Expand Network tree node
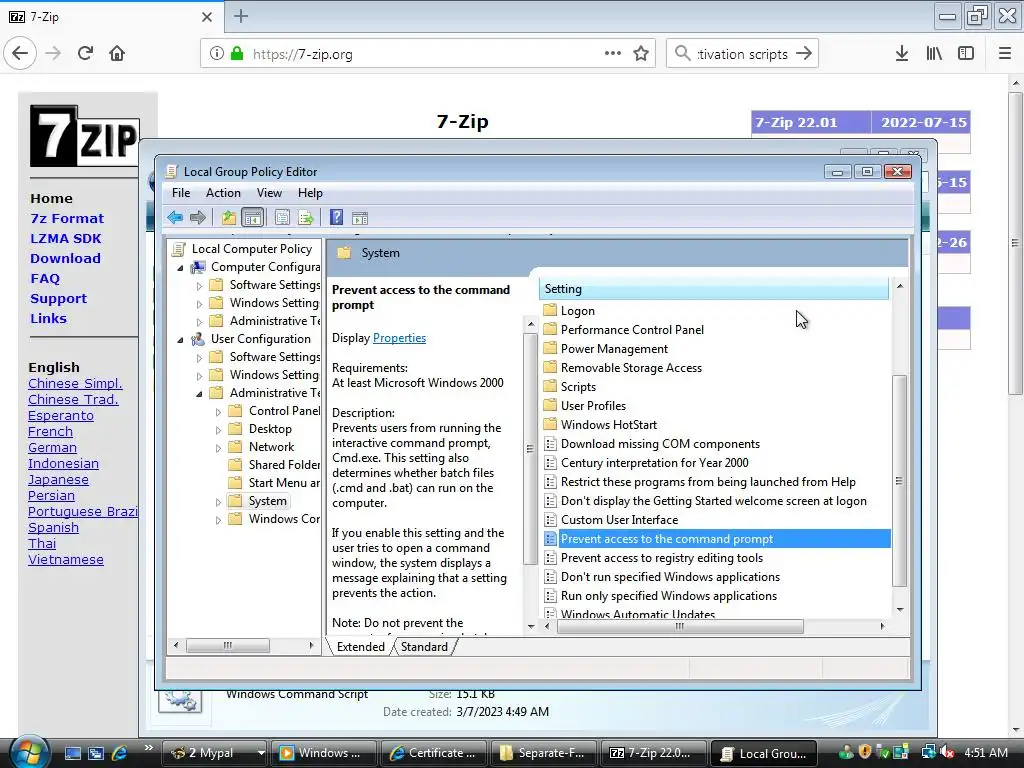This screenshot has height=768, width=1024. click(219, 448)
